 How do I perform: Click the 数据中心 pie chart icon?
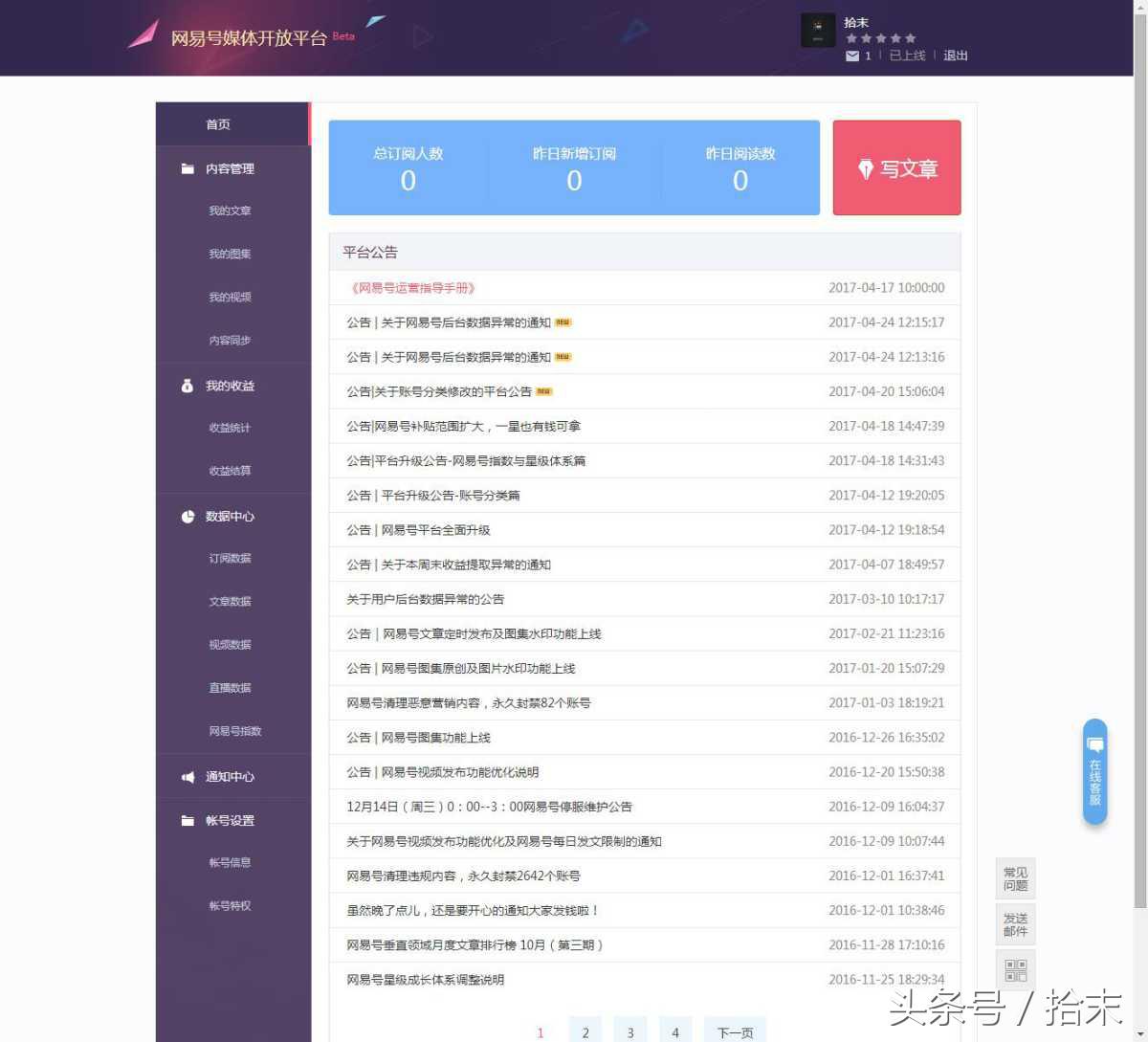coord(188,516)
